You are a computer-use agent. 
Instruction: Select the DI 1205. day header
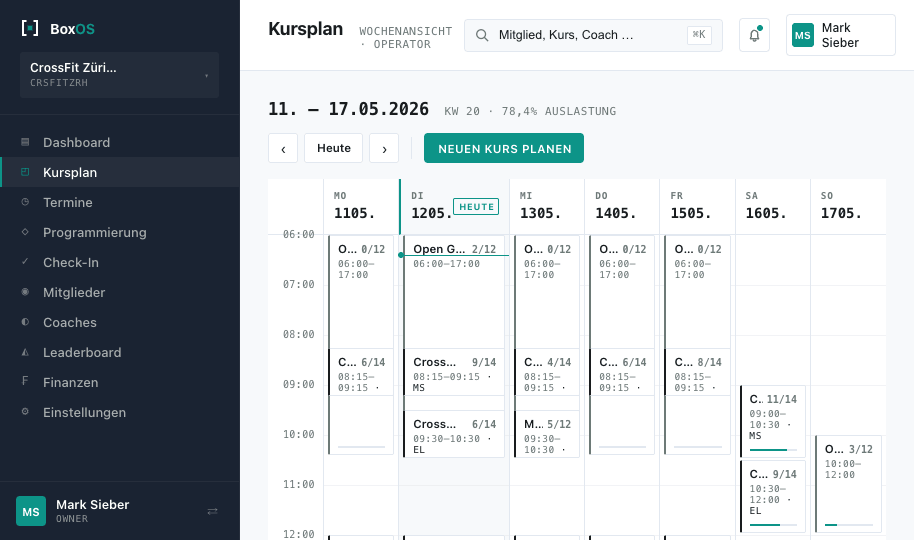click(x=454, y=206)
